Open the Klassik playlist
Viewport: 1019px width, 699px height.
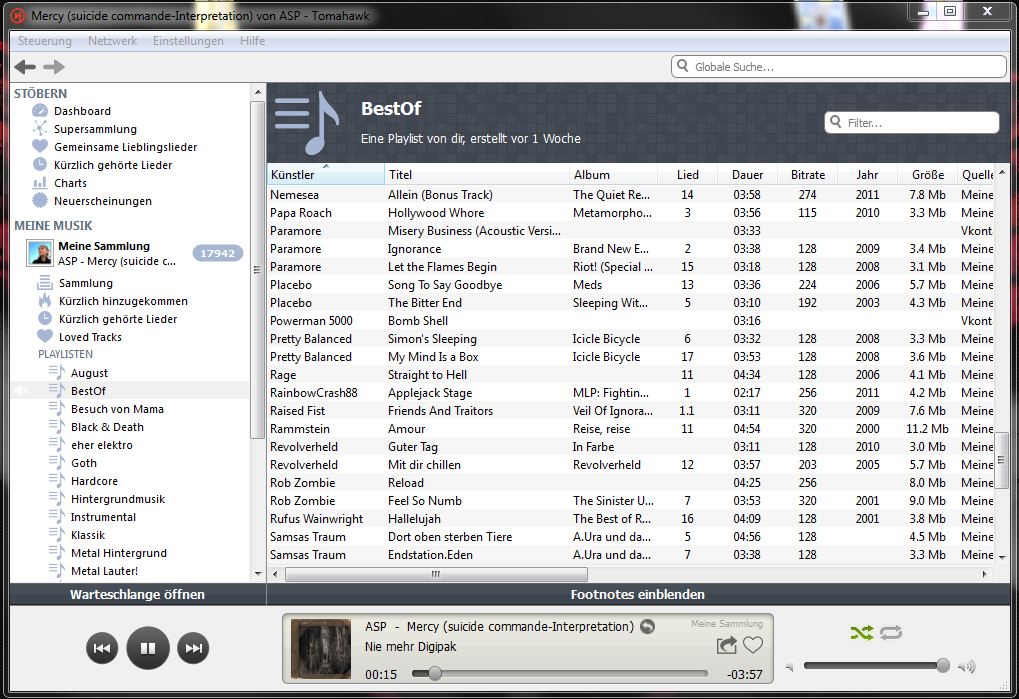coord(88,535)
